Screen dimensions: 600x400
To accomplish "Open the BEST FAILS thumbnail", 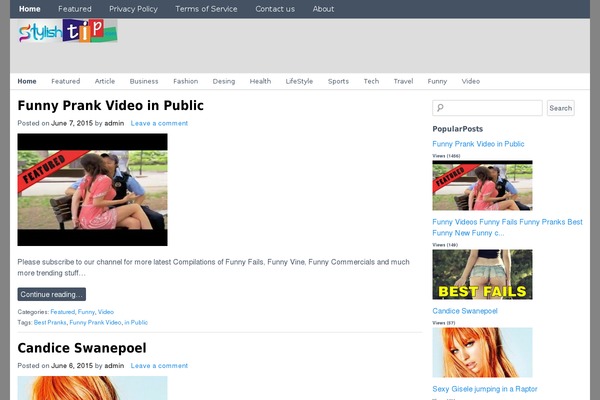I will click(482, 274).
